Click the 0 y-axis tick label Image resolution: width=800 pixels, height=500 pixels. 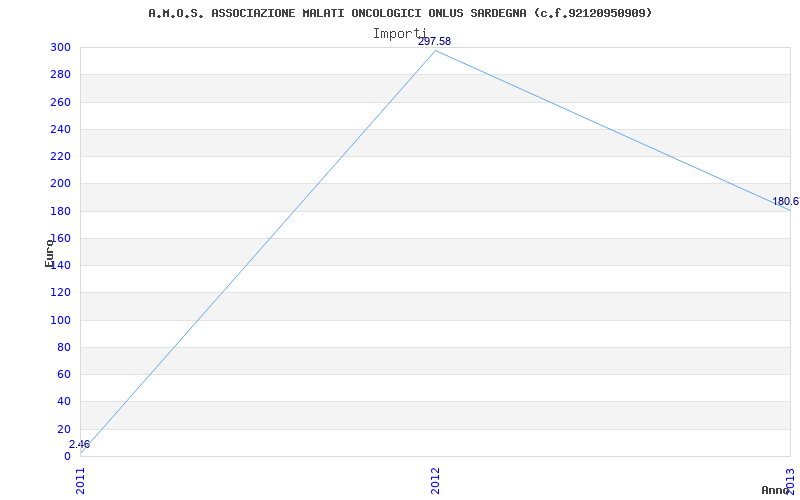(x=67, y=456)
